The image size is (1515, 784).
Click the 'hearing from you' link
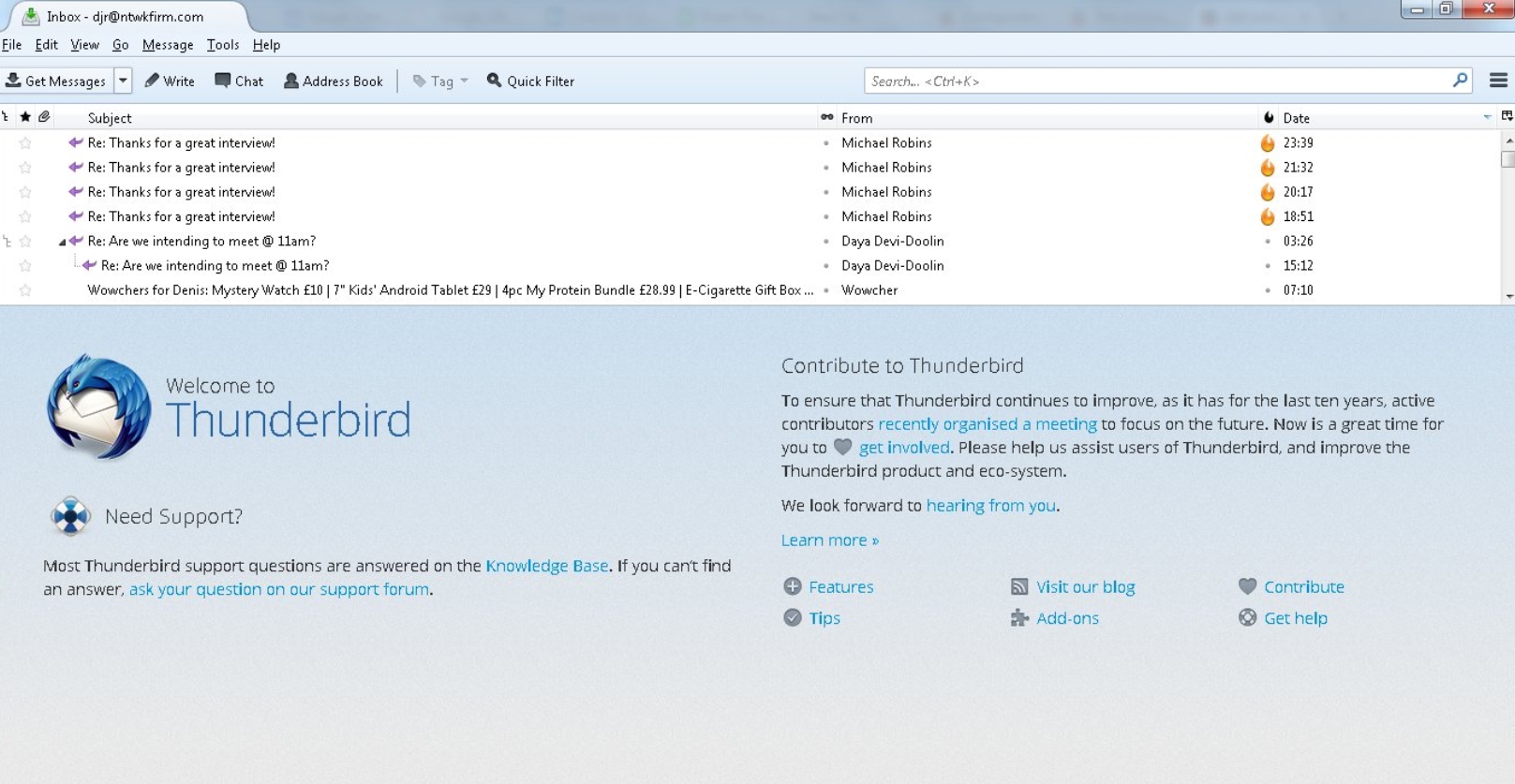click(990, 506)
